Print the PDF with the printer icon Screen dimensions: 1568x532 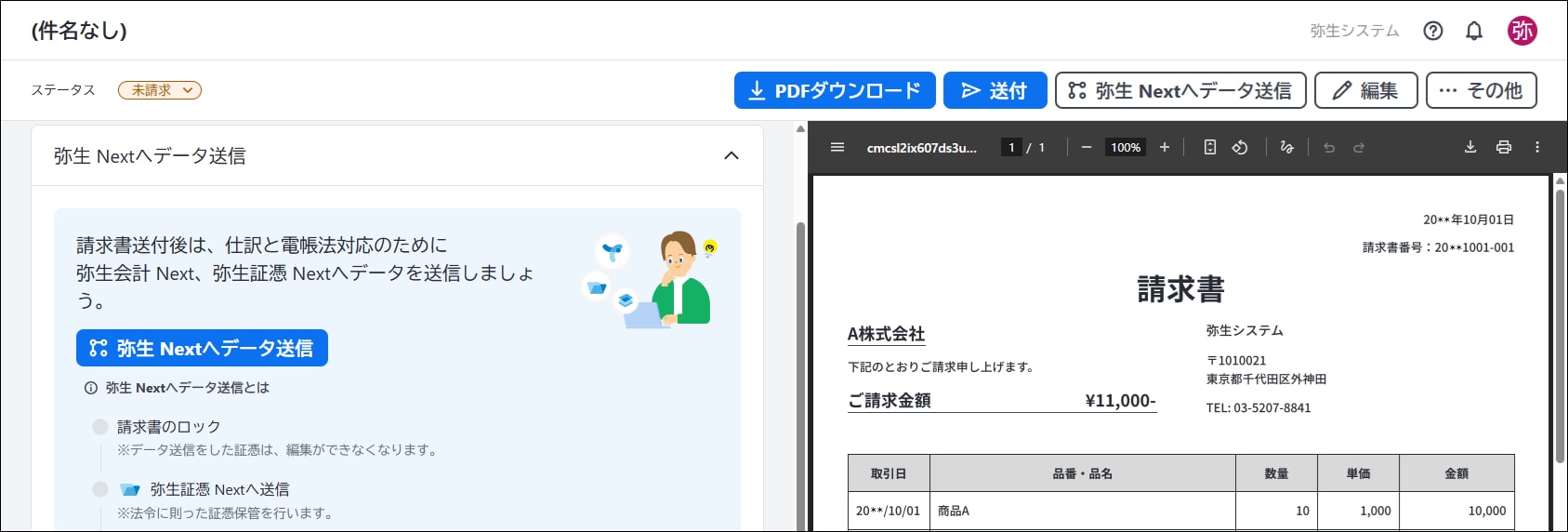pyautogui.click(x=1504, y=147)
